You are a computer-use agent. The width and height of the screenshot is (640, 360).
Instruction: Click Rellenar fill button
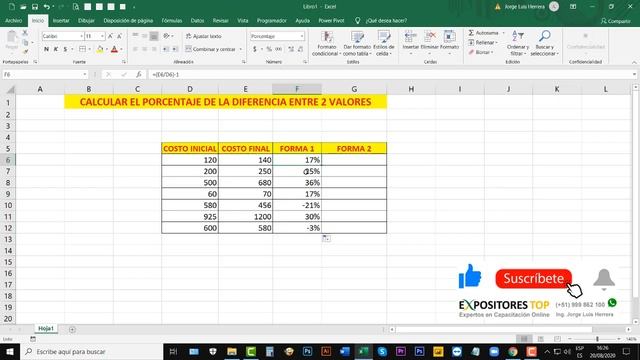483,42
